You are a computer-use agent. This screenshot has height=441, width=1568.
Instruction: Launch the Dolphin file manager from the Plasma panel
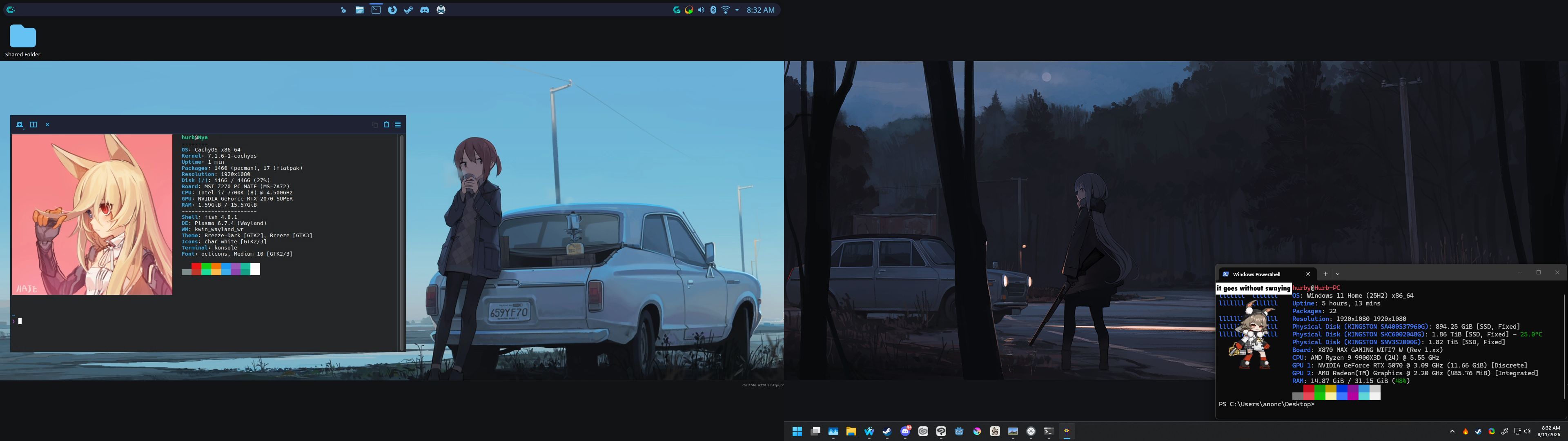[360, 10]
